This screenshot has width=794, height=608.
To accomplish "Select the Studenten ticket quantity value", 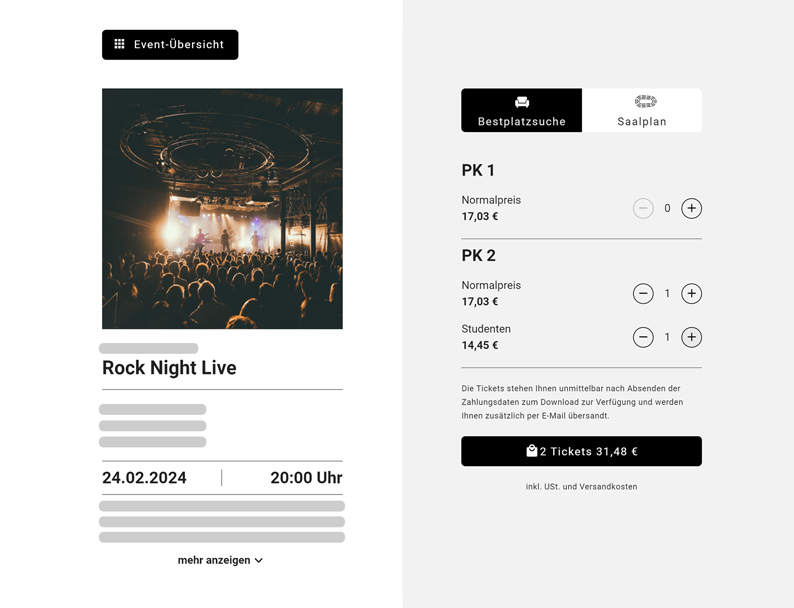I will tap(667, 337).
